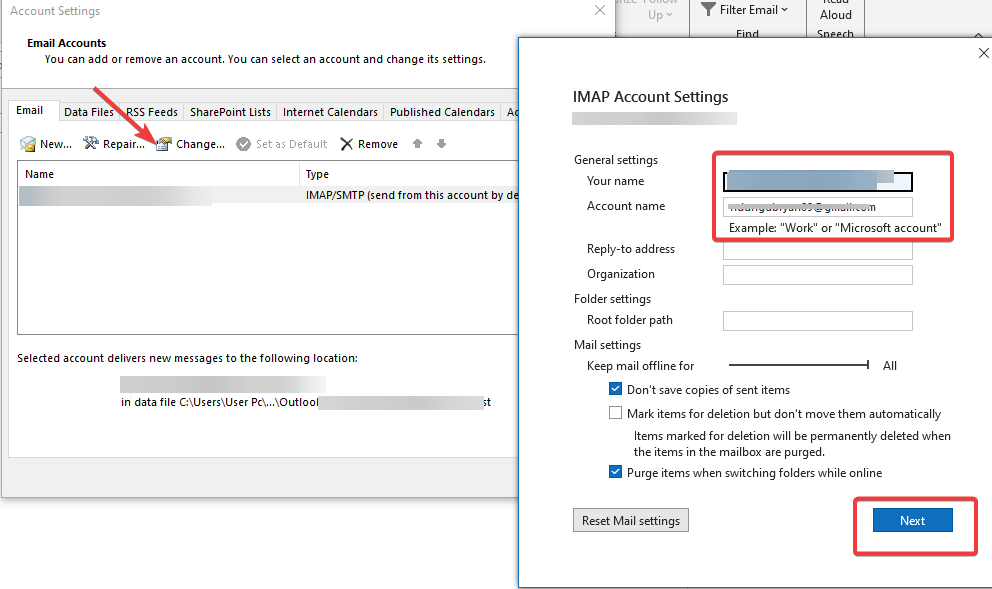This screenshot has width=992, height=589.
Task: Select the Repair account icon
Action: click(x=88, y=143)
